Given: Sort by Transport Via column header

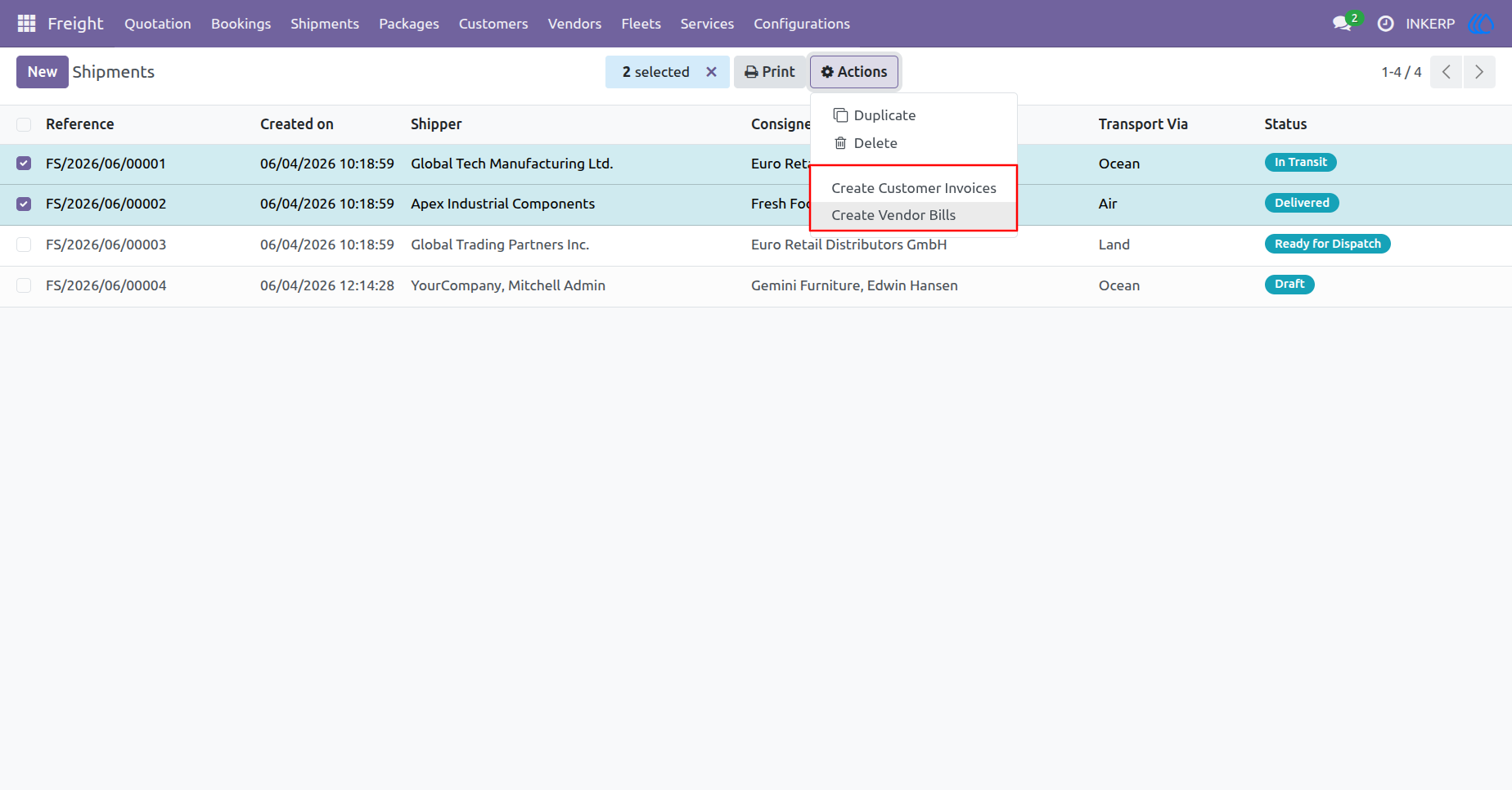Looking at the screenshot, I should (1143, 124).
